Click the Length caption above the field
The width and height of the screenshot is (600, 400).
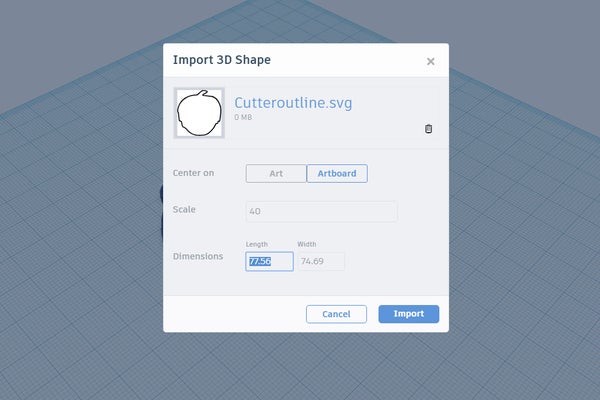pyautogui.click(x=257, y=244)
